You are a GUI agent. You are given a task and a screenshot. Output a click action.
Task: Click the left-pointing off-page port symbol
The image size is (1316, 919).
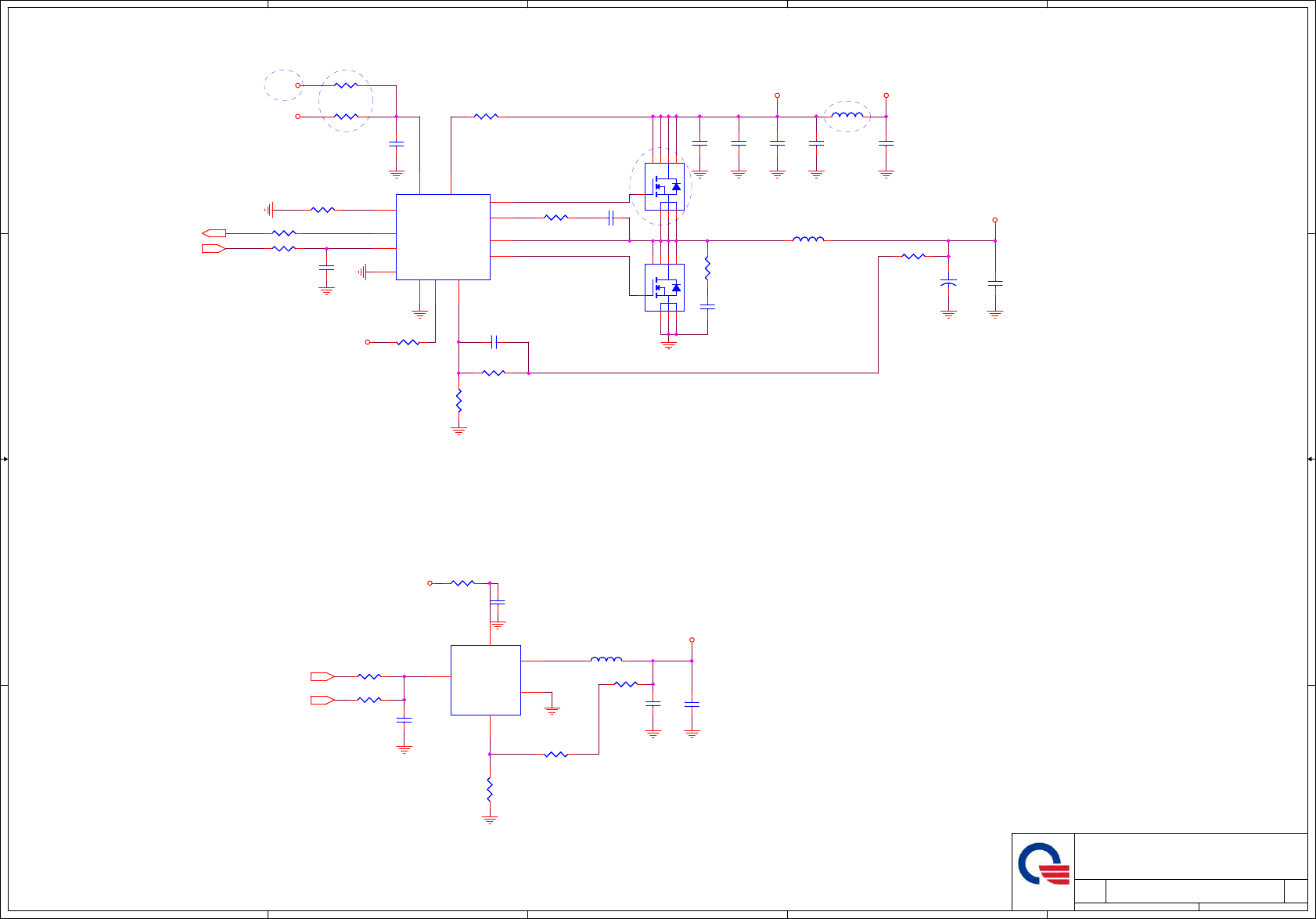[214, 233]
